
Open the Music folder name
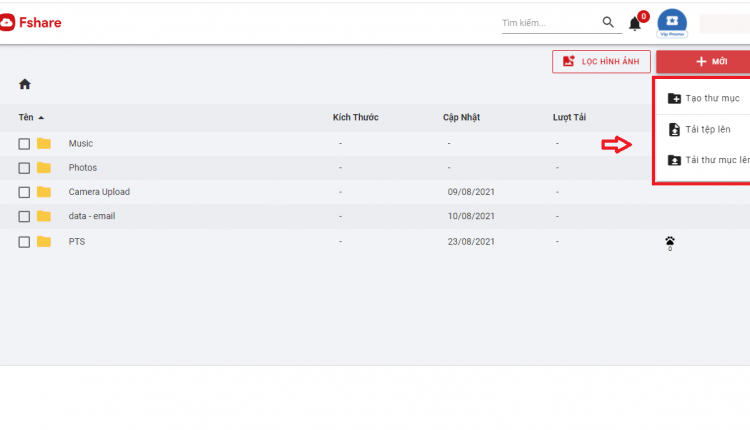click(x=80, y=143)
